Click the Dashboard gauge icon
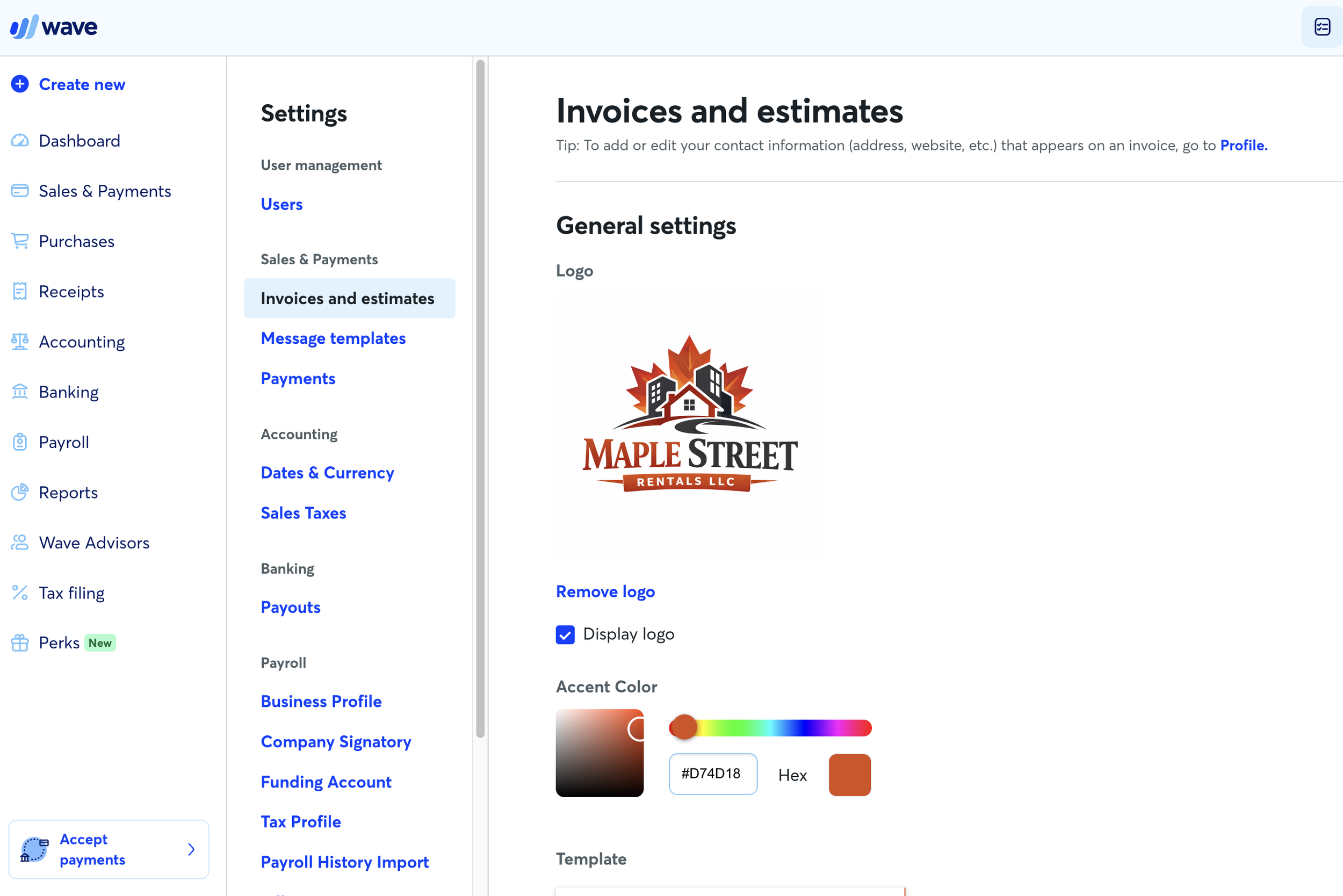This screenshot has height=896, width=1343. pos(20,141)
